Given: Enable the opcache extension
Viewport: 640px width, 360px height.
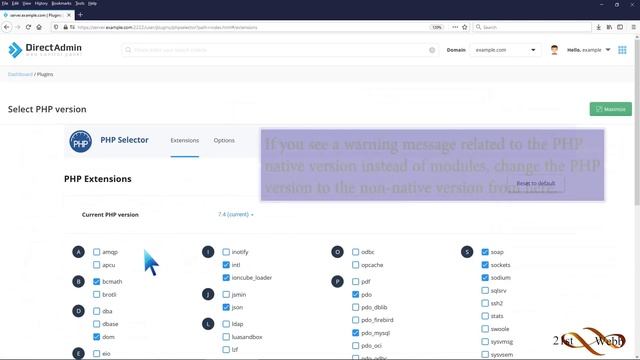Looking at the screenshot, I should click(356, 265).
